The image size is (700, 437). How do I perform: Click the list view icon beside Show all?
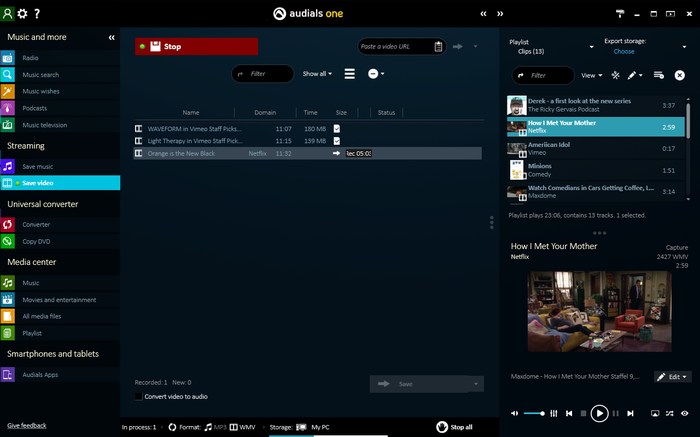click(349, 74)
